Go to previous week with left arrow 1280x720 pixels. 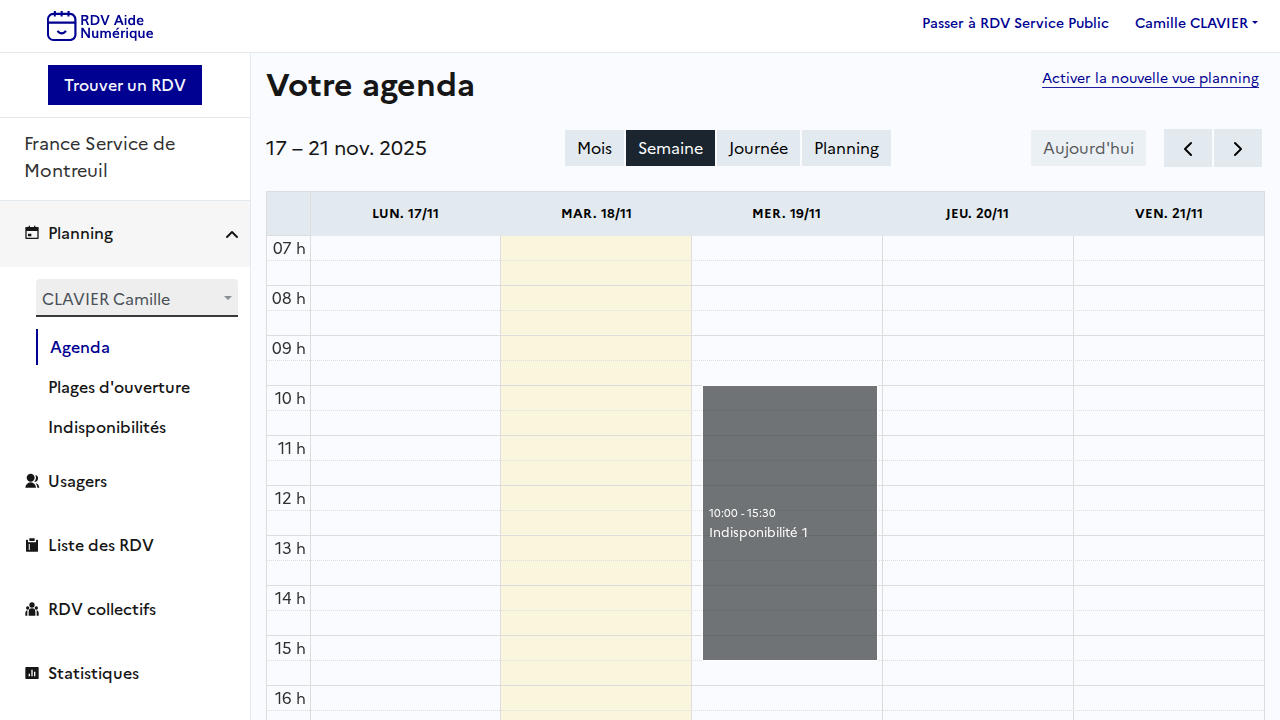(x=1188, y=148)
